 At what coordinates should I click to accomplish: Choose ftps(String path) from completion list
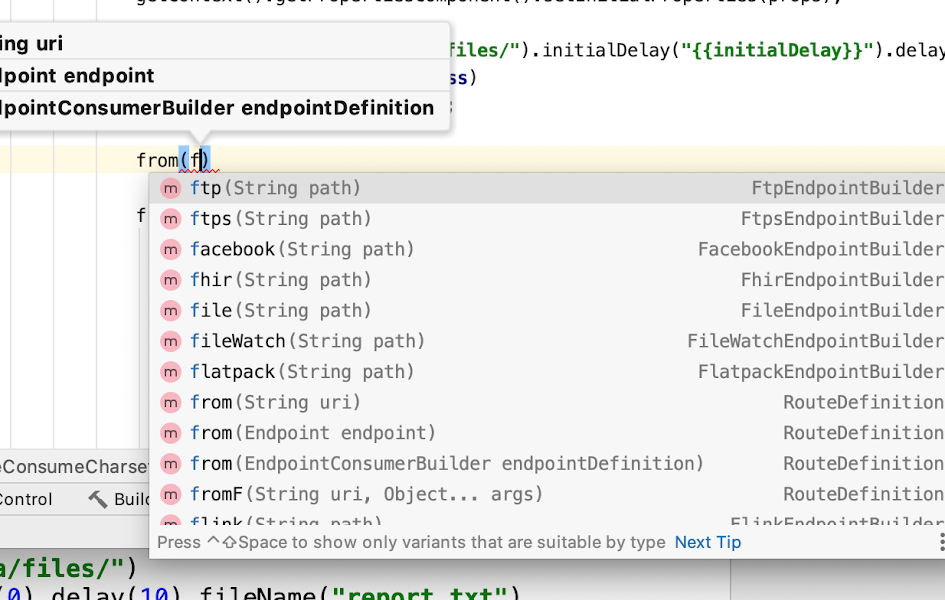[x=281, y=219]
